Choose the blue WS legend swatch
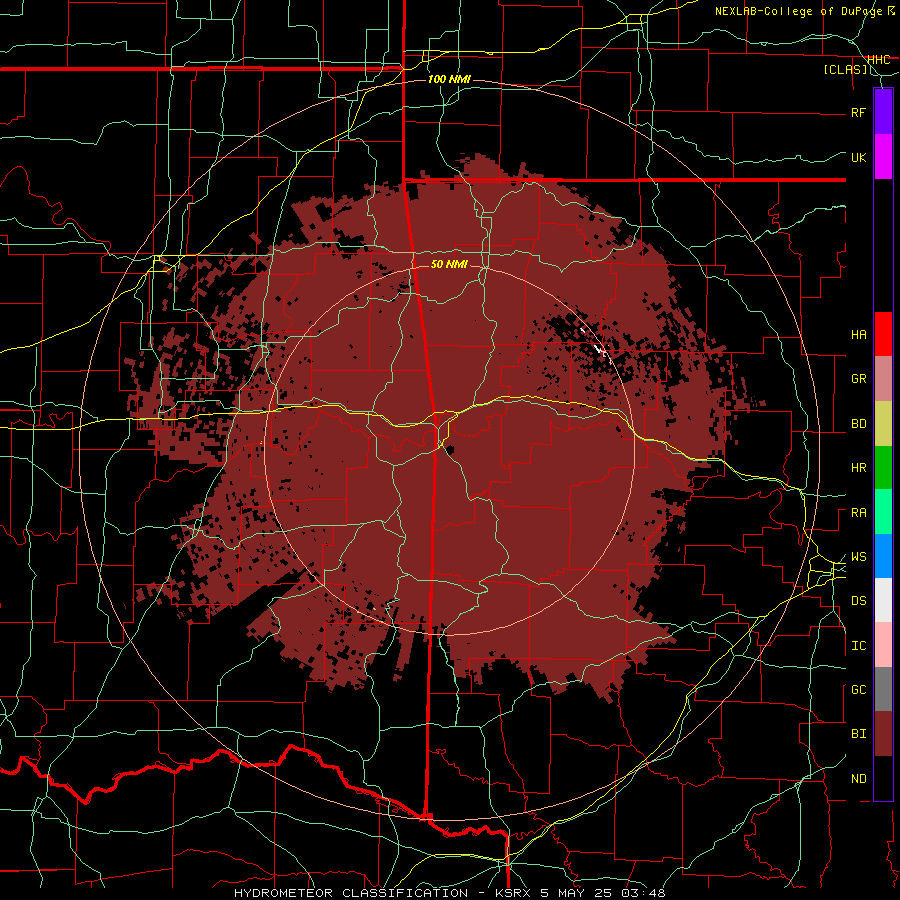This screenshot has height=900, width=900. click(x=883, y=556)
